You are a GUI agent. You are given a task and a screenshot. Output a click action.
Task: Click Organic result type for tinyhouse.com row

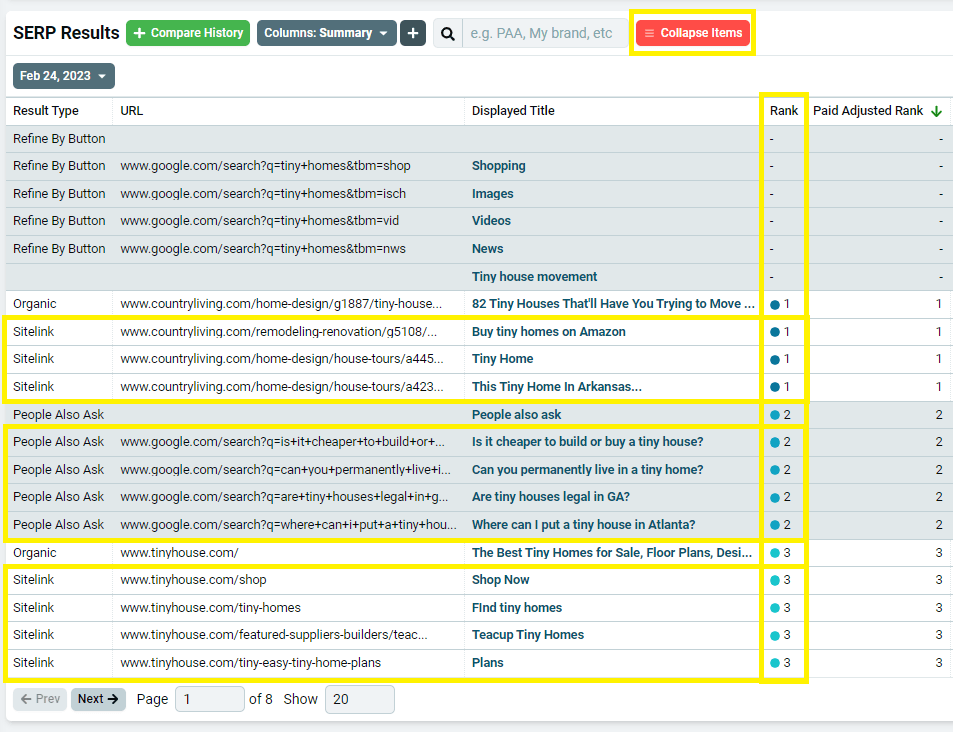pos(35,553)
